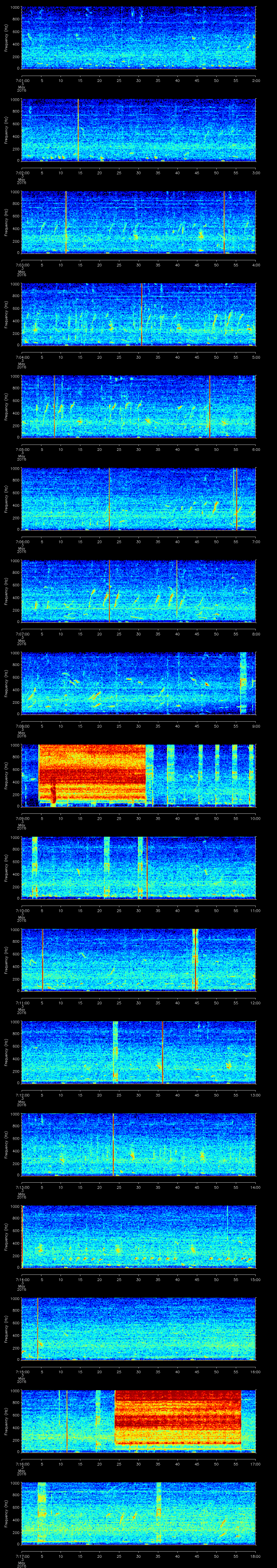The image size is (277, 1568).
Task: Open the spectrogram panel starting at 7:06:00
Action: click(138, 499)
